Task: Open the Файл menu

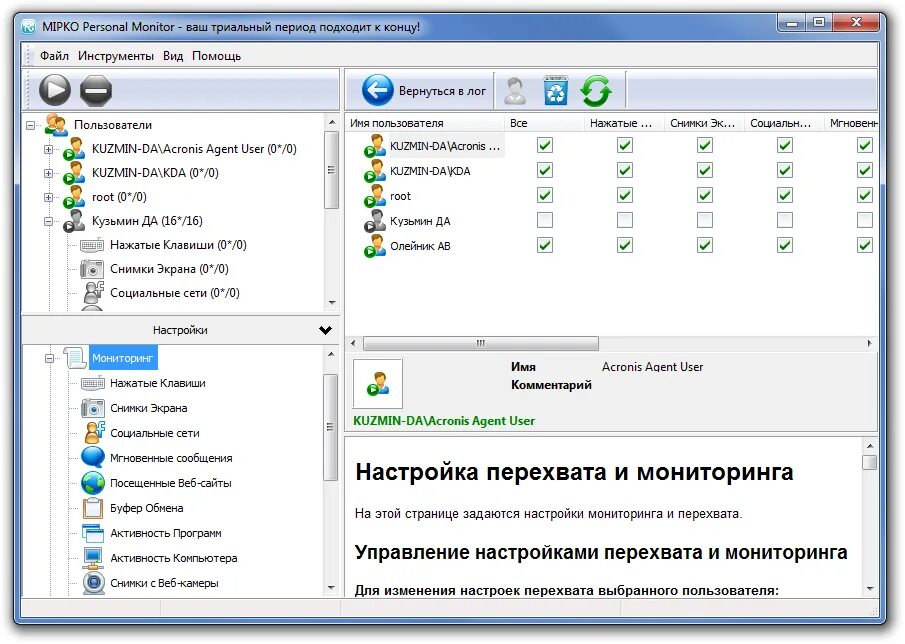Action: pyautogui.click(x=54, y=56)
